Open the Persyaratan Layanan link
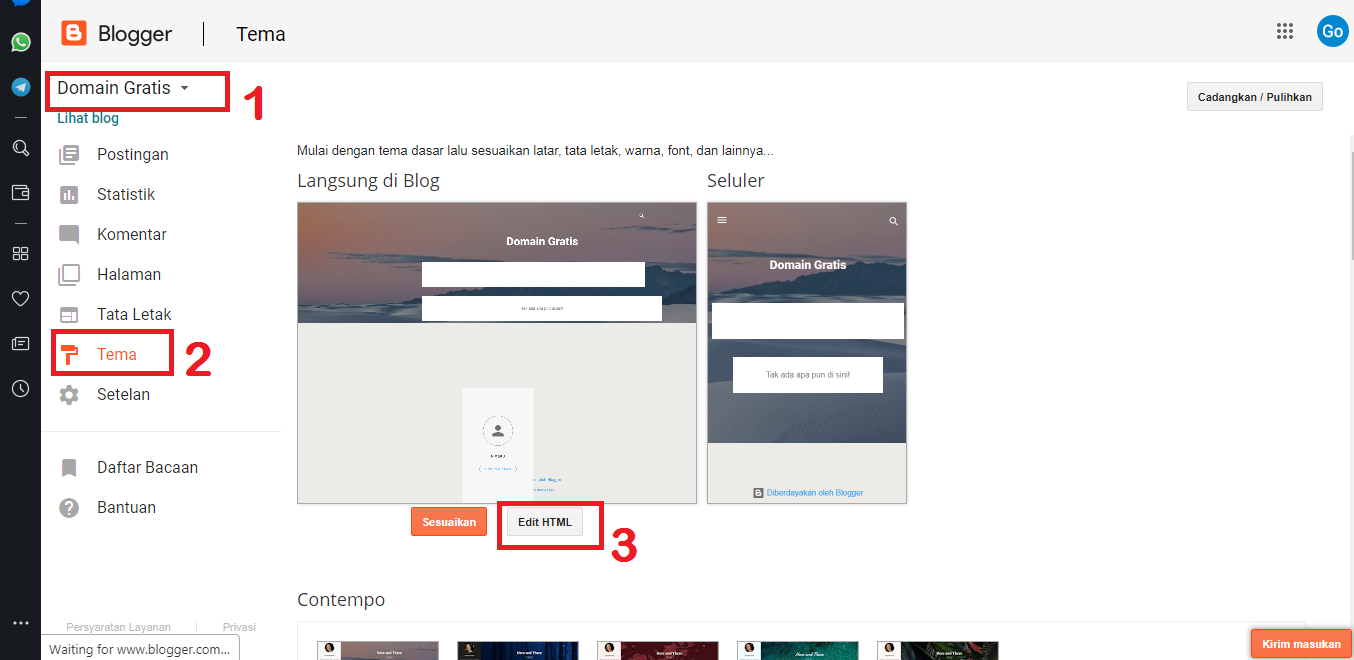Screen dimensions: 1354x660 tap(118, 627)
